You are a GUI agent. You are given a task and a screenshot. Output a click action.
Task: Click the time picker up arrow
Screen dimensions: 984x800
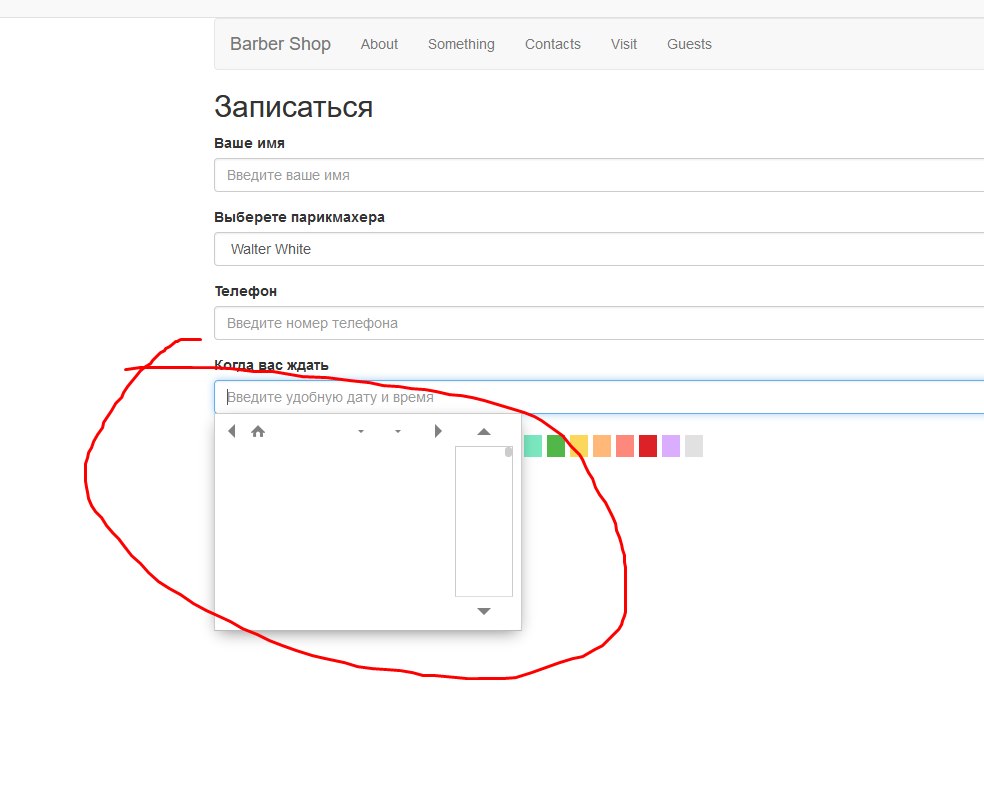[x=484, y=432]
